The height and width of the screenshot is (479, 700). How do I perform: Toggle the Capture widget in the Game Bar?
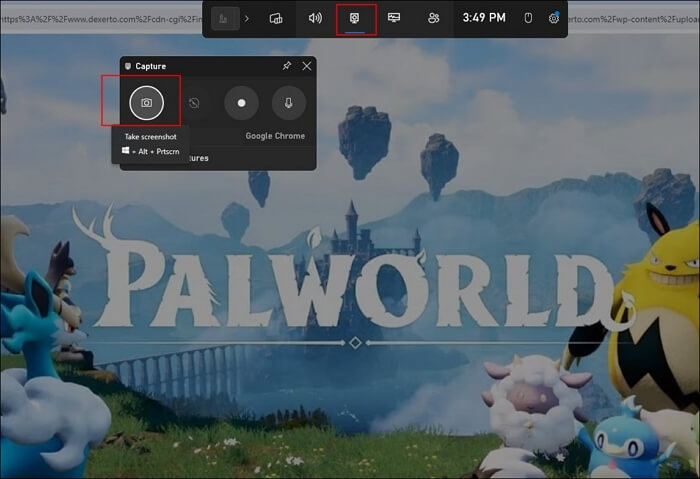[355, 18]
